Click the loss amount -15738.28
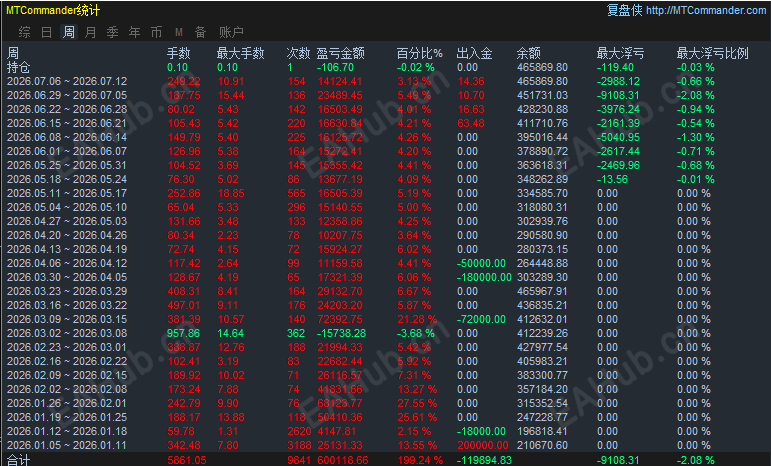The width and height of the screenshot is (771, 466). click(341, 333)
